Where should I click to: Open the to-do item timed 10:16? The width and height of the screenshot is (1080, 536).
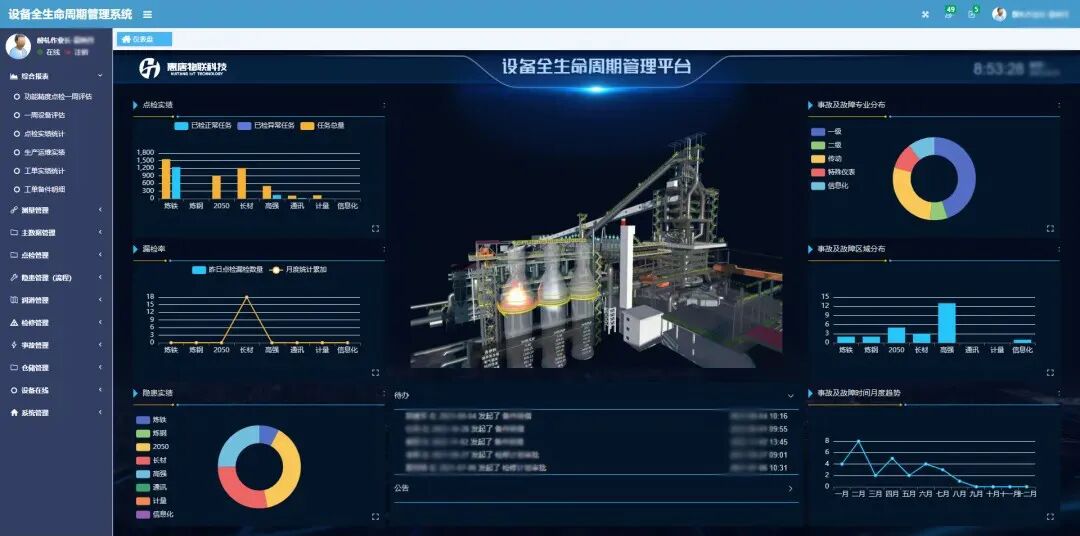pos(596,416)
